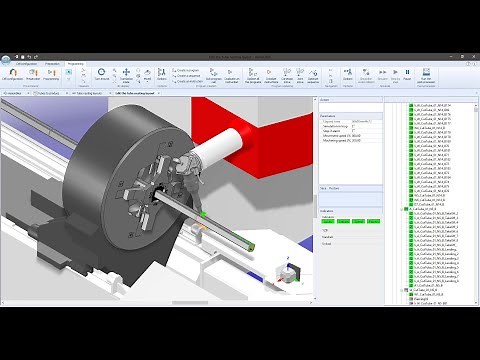This screenshot has width=480, height=360.
Task: Open the Cell configuration environment button
Action: (13, 75)
